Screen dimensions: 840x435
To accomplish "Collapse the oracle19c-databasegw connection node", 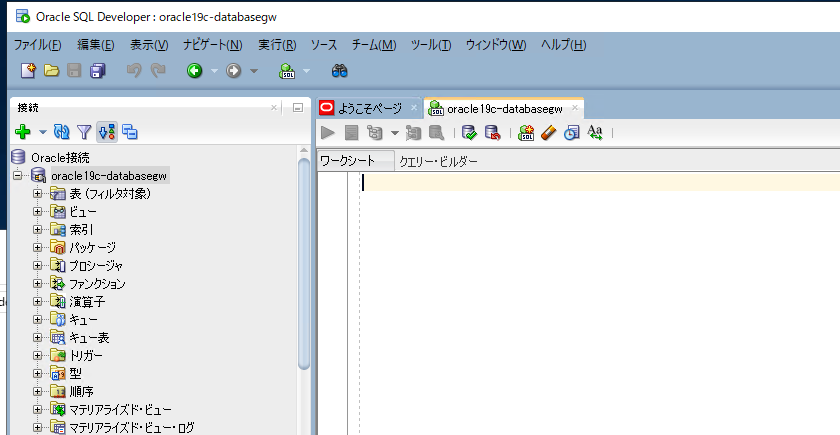I will [18, 175].
